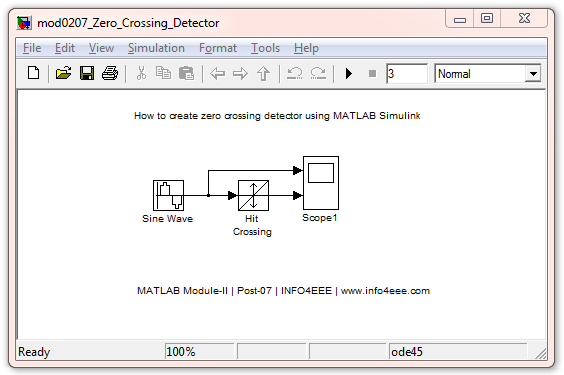Maximize the Simulink model window
The image size is (564, 375).
pos(487,18)
